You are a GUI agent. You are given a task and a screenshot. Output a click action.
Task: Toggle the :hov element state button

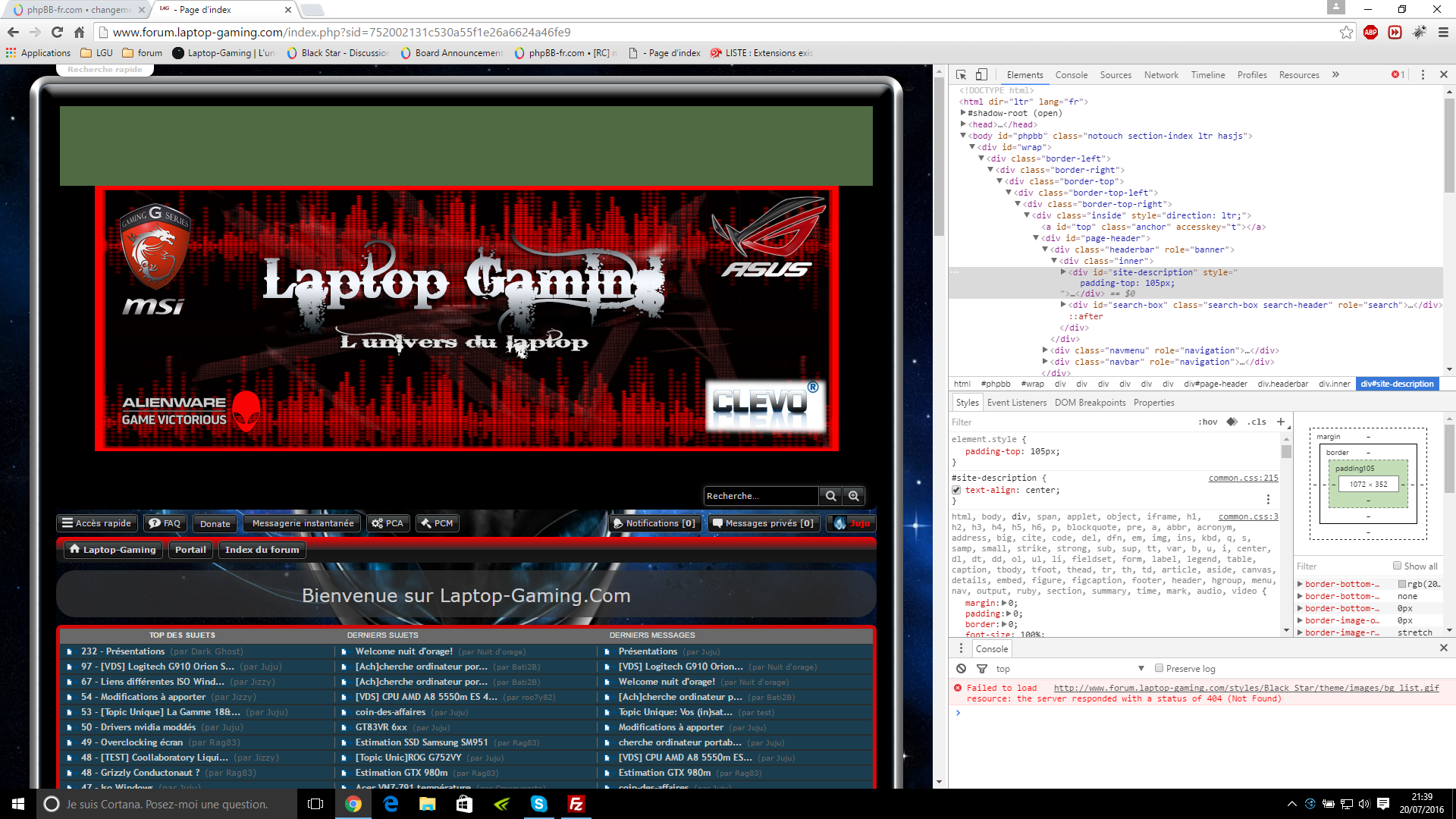tap(1207, 422)
